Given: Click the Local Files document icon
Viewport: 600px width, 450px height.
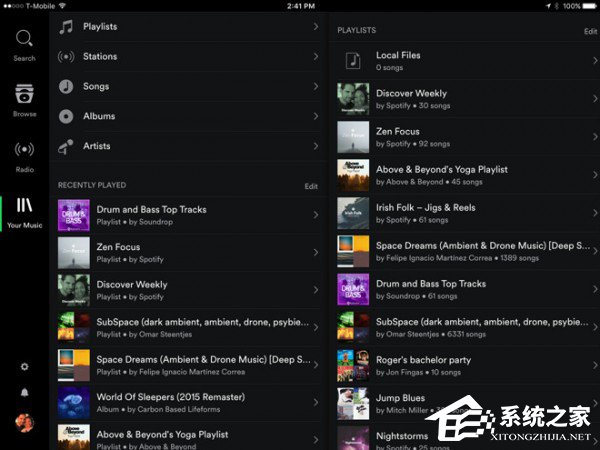Looking at the screenshot, I should 353,60.
